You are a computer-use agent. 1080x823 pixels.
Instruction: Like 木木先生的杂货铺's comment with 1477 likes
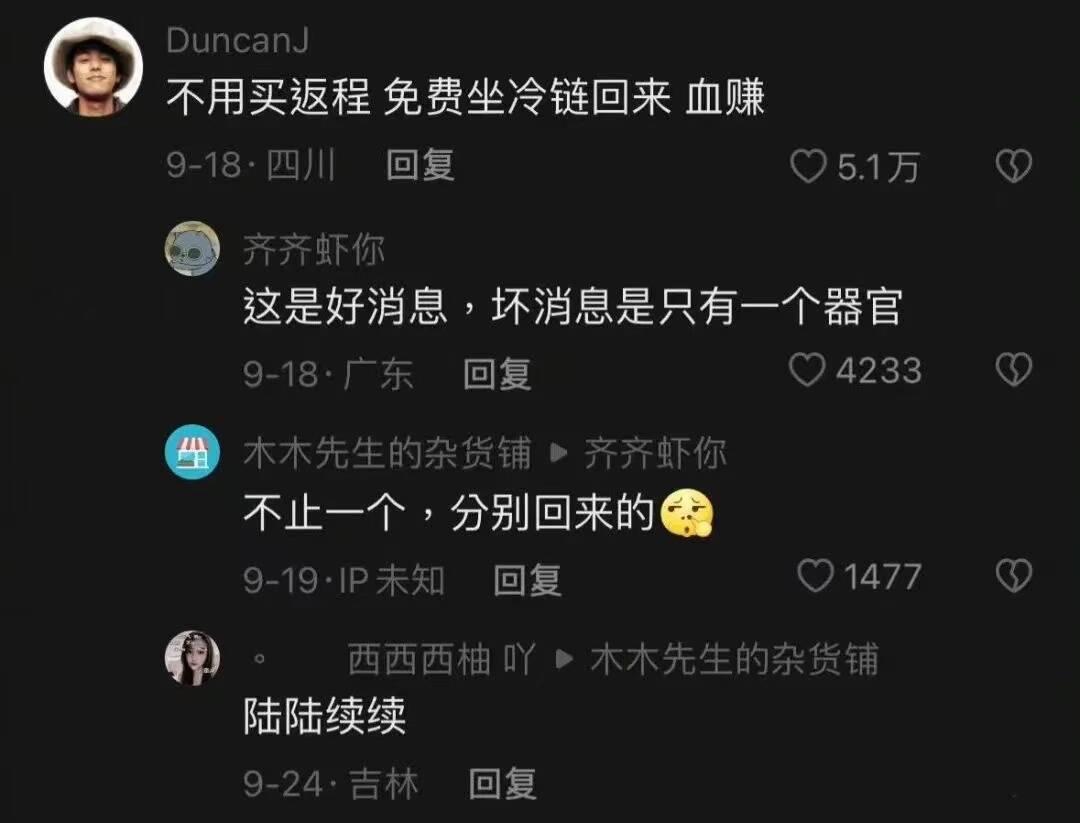tap(815, 576)
